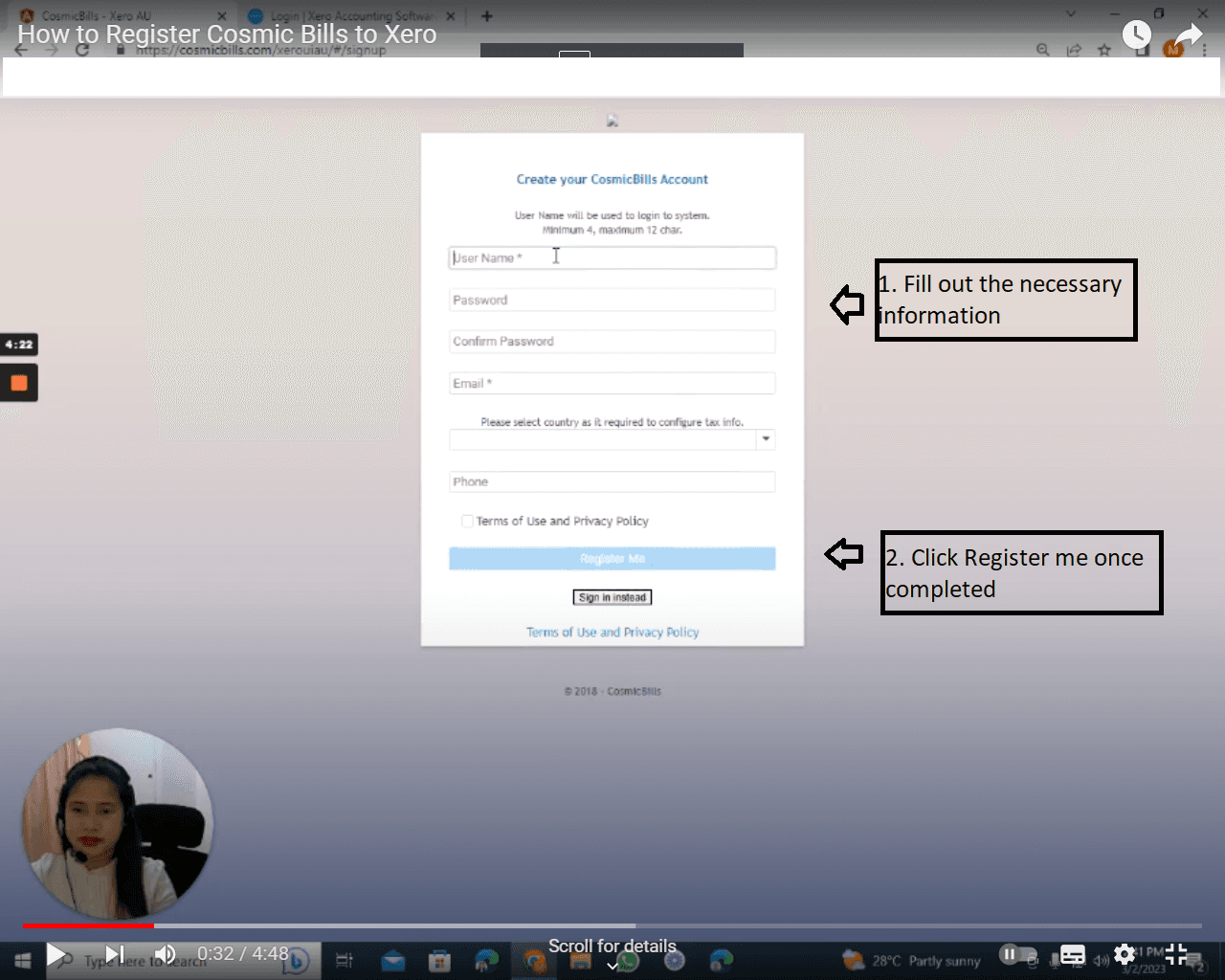The image size is (1225, 980).
Task: Bookmark this page with the star icon
Action: tap(1104, 50)
